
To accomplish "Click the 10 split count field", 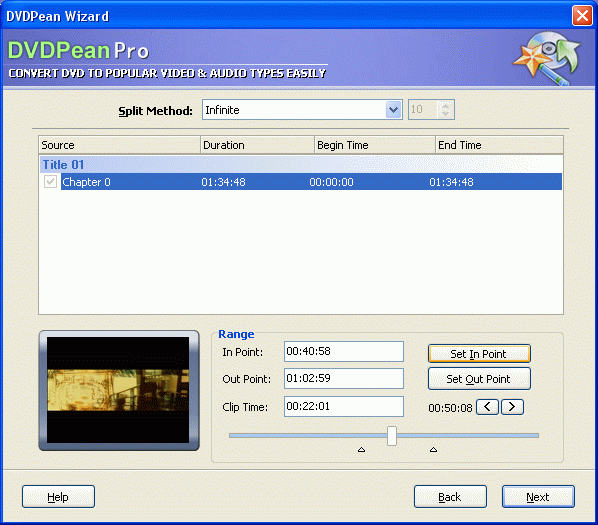I will (x=423, y=110).
